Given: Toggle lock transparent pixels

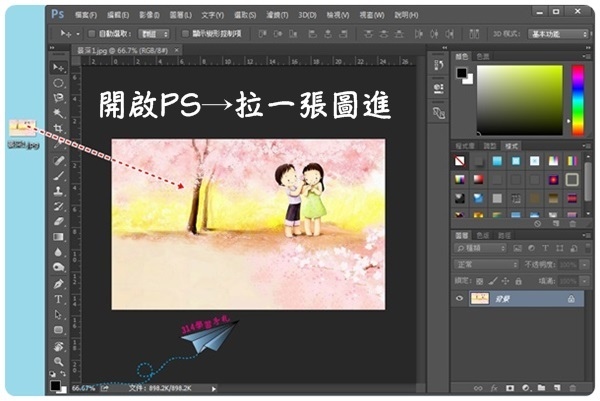Looking at the screenshot, I should pyautogui.click(x=479, y=281).
